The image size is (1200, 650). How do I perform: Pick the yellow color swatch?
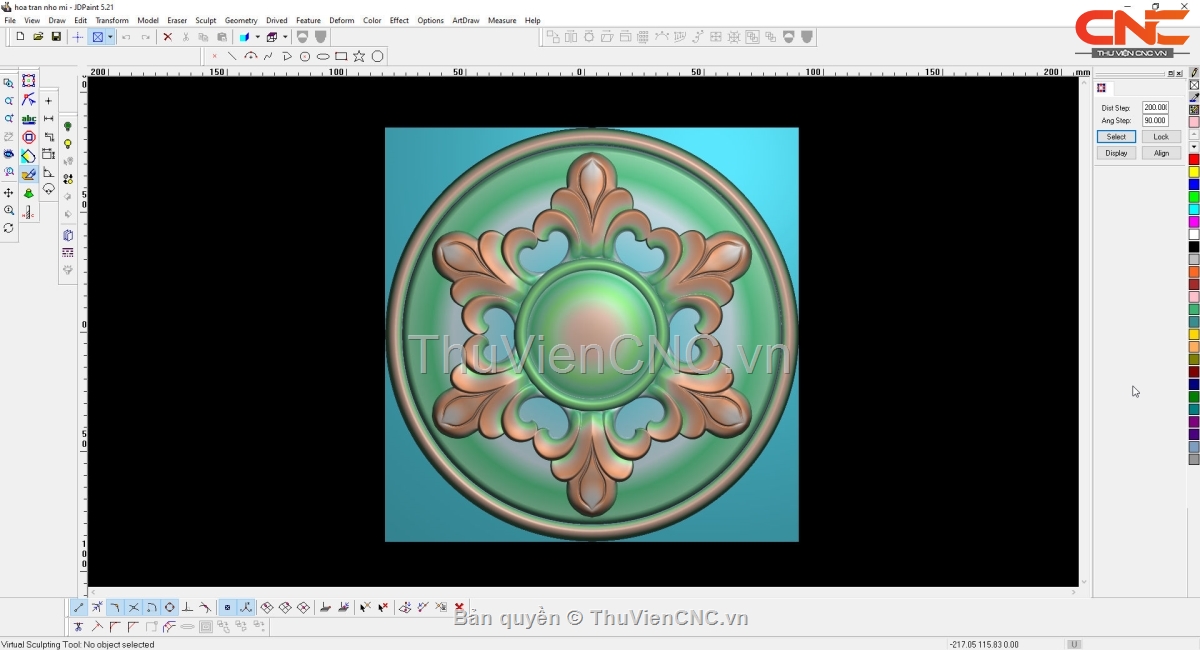point(1194,172)
